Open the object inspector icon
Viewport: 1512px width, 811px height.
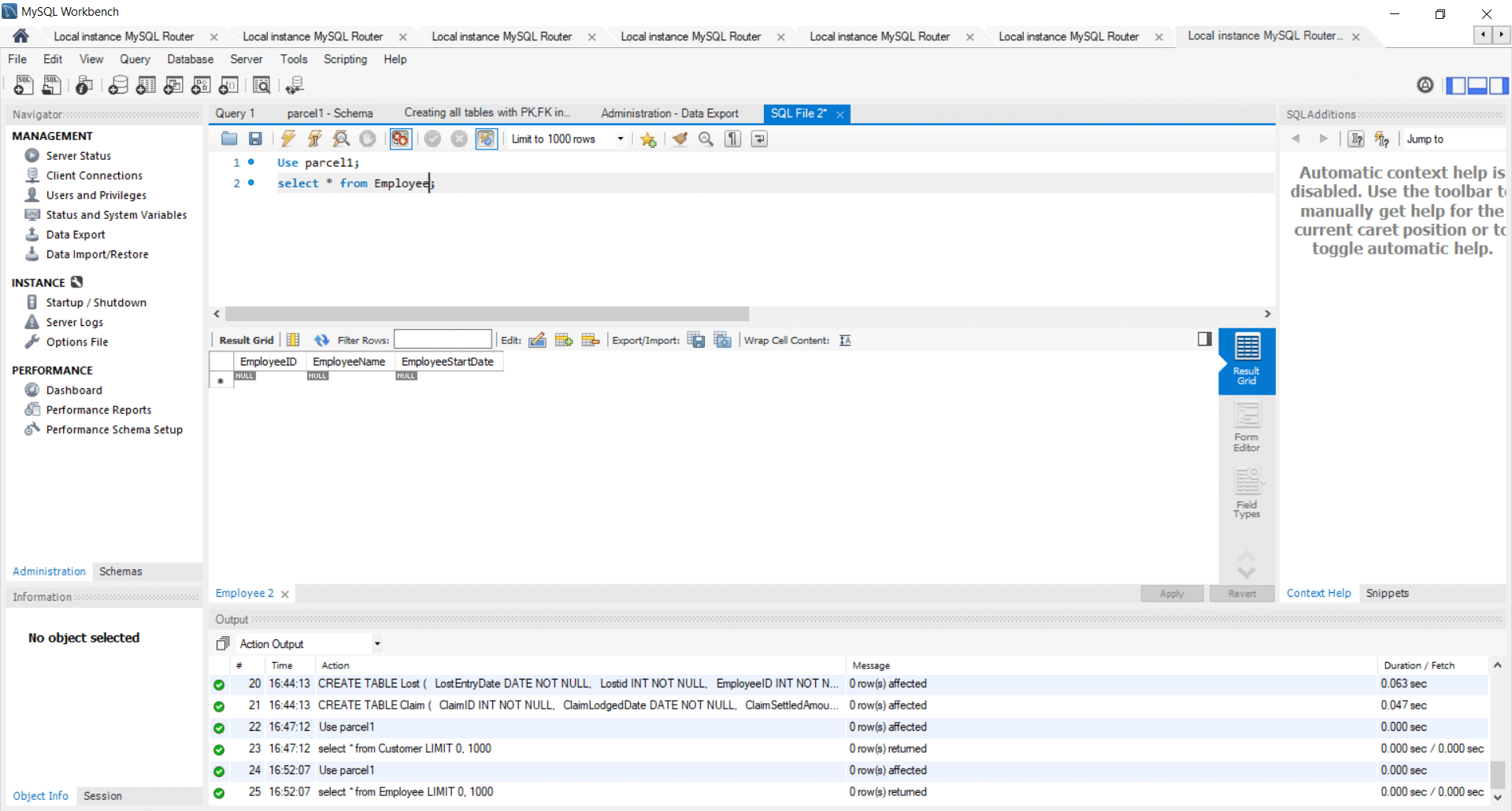84,85
